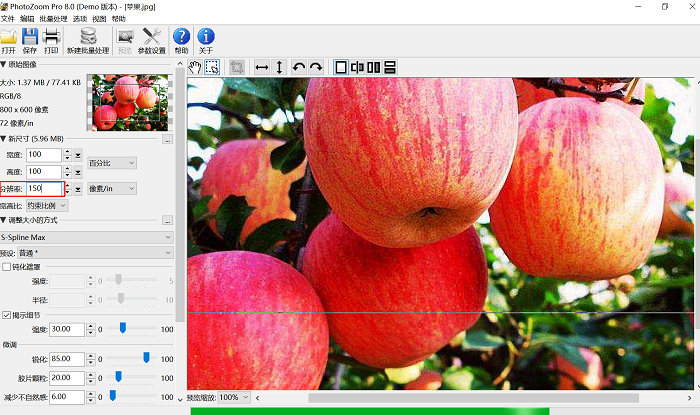Open the 百分比 unit dropdown
The image size is (700, 415).
click(112, 162)
